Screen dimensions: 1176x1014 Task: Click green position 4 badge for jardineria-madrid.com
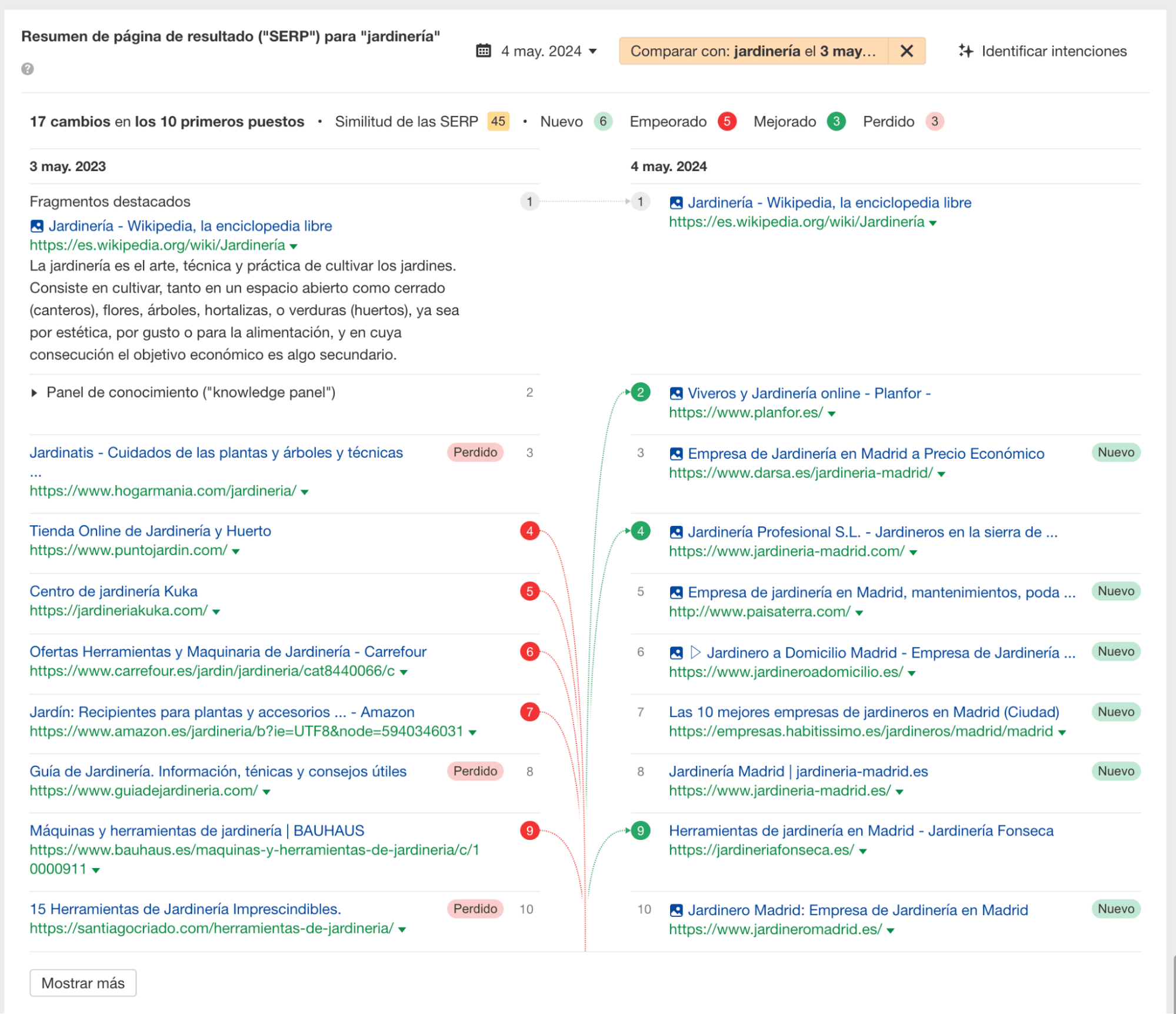[x=640, y=531]
